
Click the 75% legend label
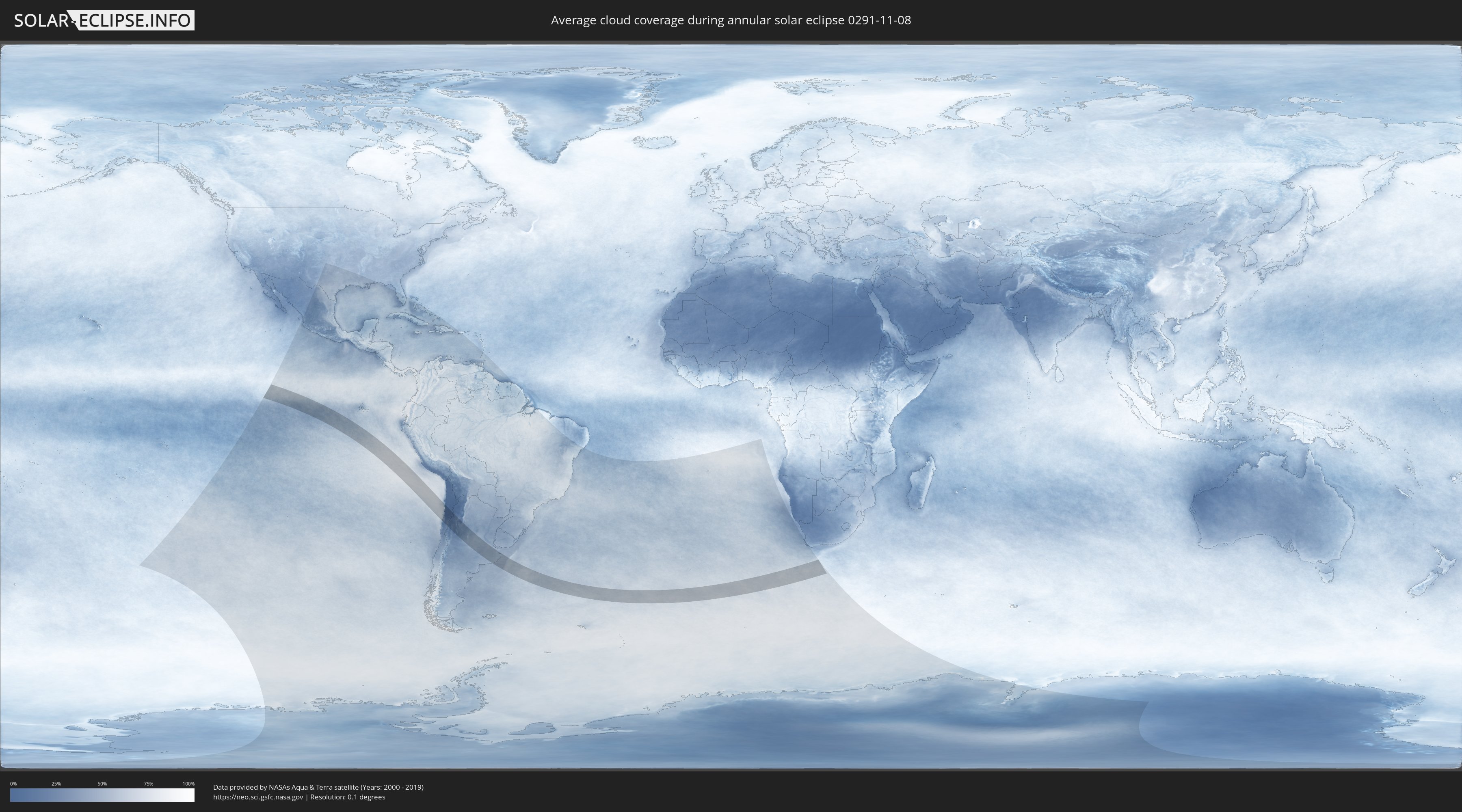click(148, 784)
